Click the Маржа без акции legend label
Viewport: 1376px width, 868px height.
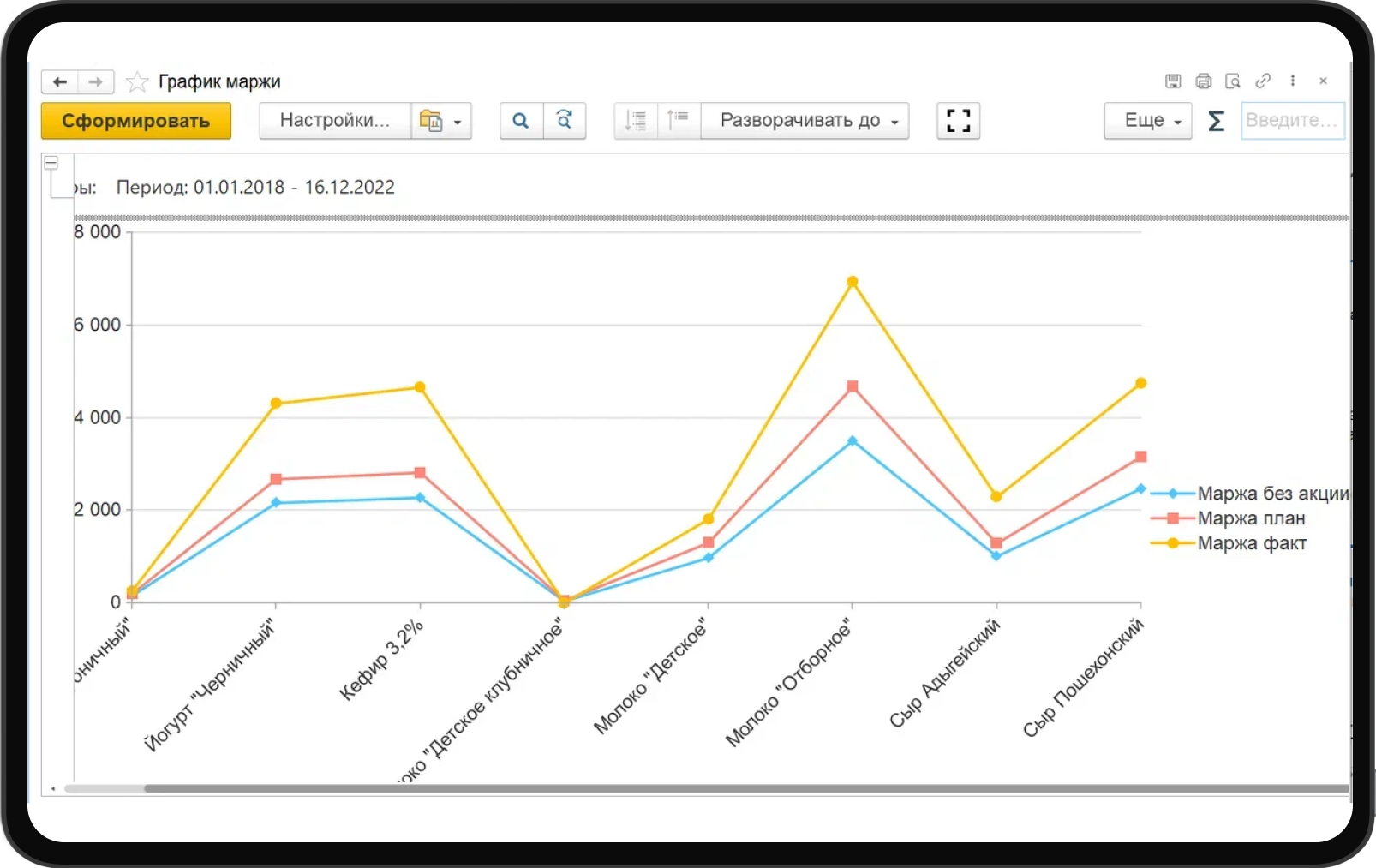(1273, 494)
